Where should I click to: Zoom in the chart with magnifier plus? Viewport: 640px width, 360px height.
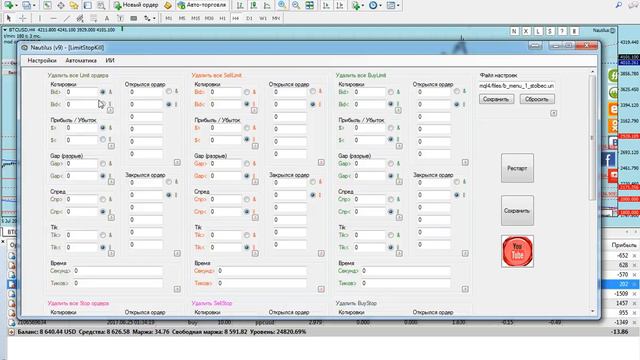pyautogui.click(x=282, y=5)
